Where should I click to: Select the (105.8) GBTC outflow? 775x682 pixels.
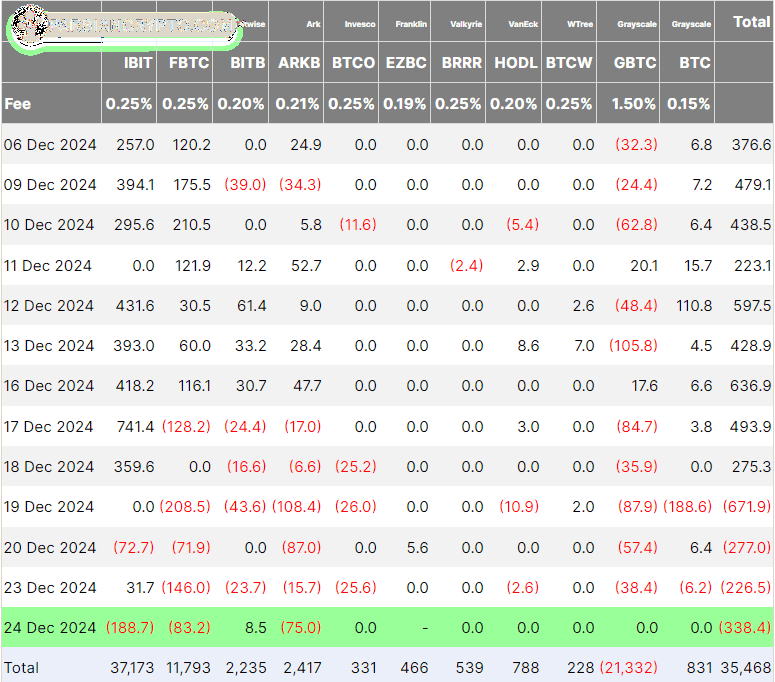click(x=634, y=346)
